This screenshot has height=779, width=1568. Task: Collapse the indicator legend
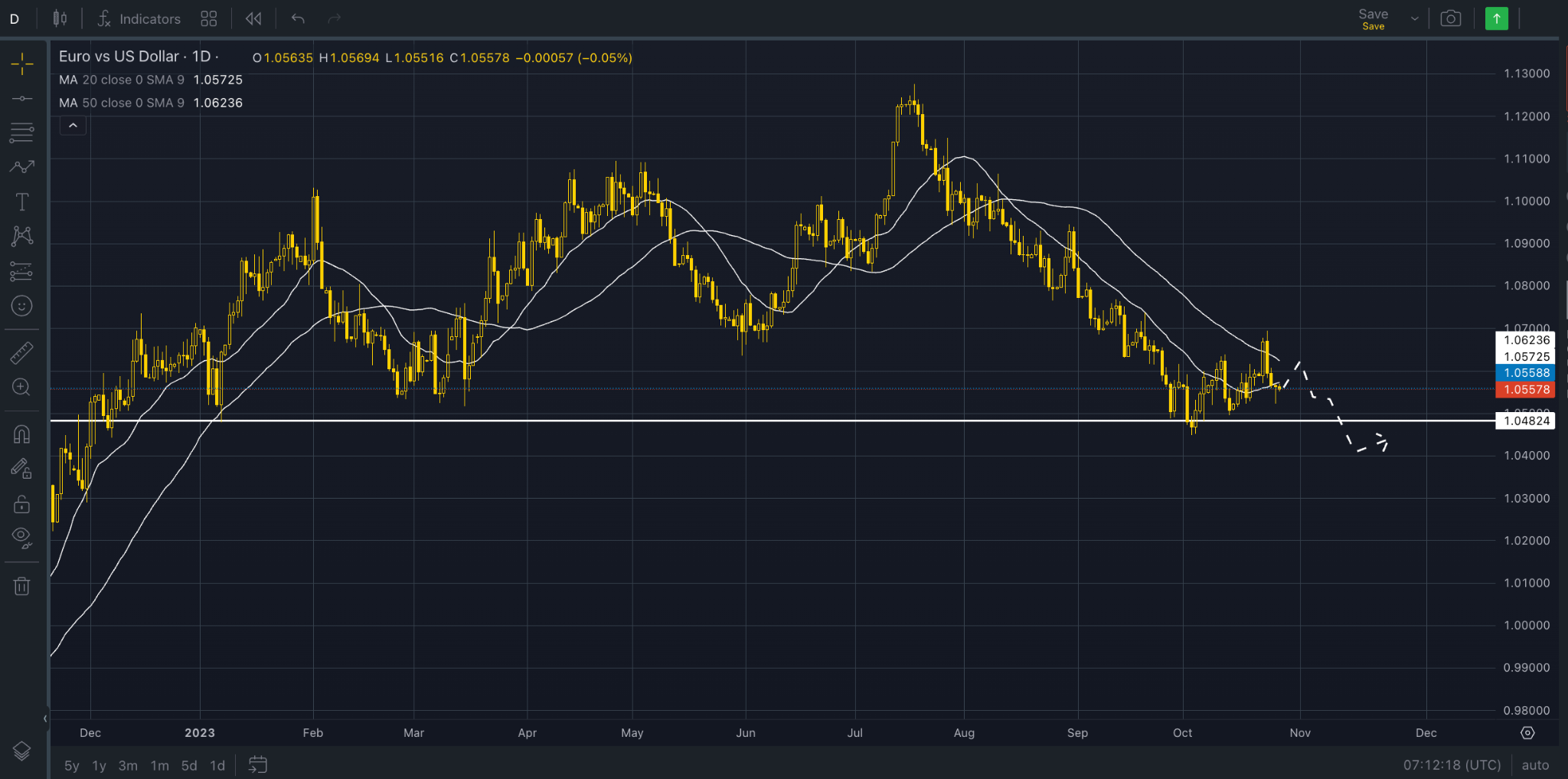pos(73,125)
